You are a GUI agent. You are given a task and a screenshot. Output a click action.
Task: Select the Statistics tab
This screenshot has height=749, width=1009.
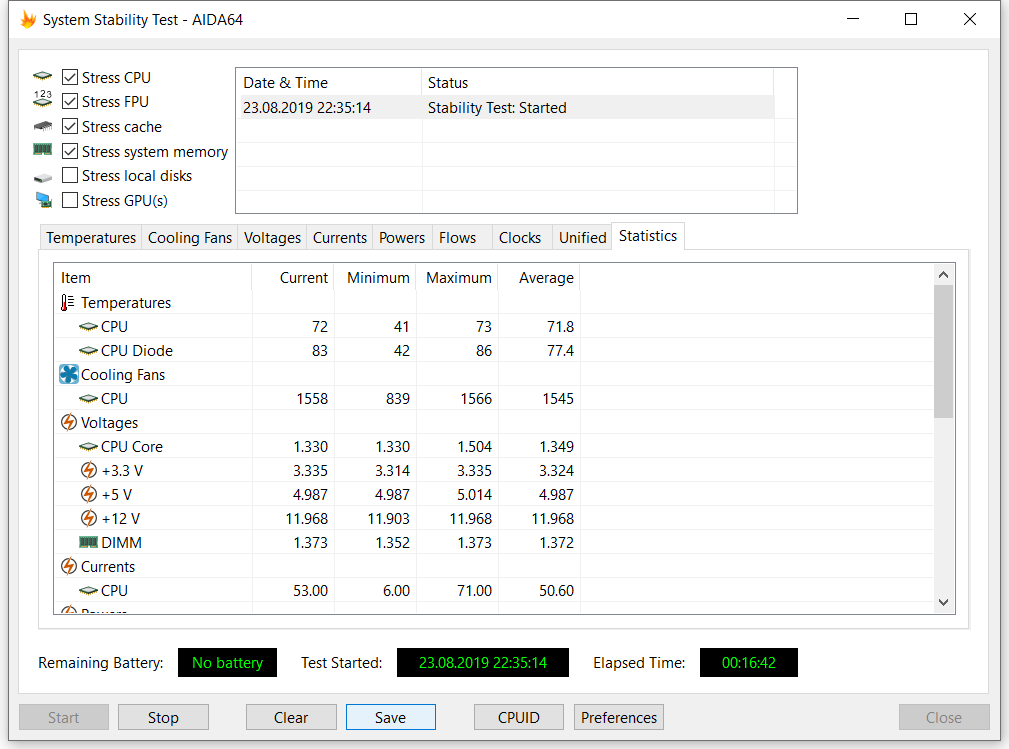(x=648, y=236)
